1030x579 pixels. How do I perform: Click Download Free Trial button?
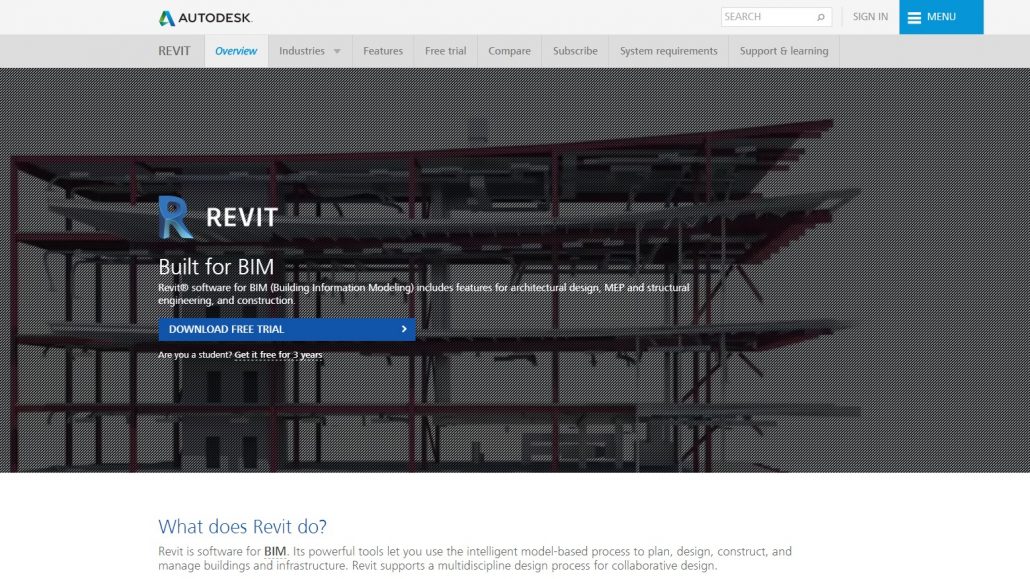[286, 329]
